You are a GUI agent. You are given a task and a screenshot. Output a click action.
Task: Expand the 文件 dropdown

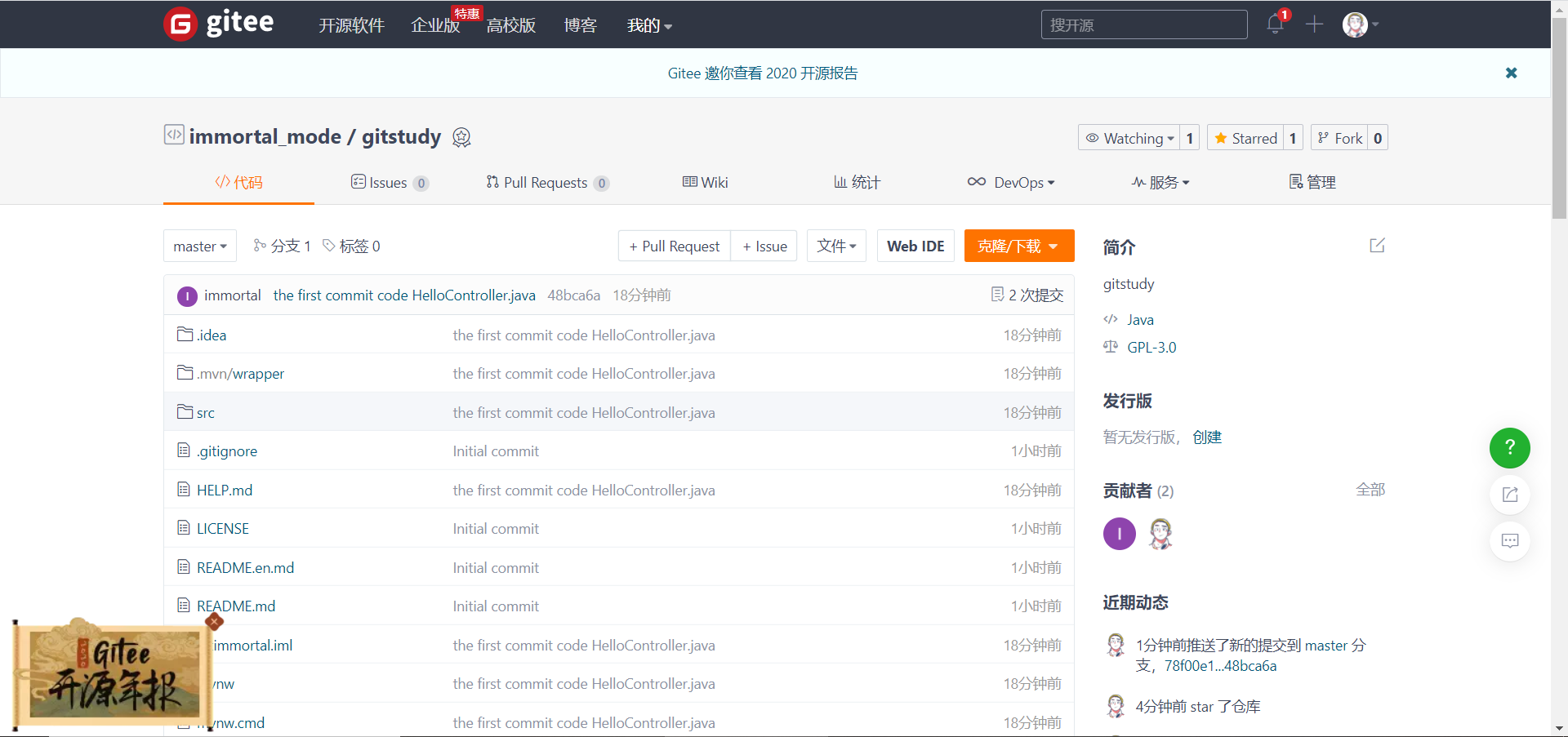(836, 246)
